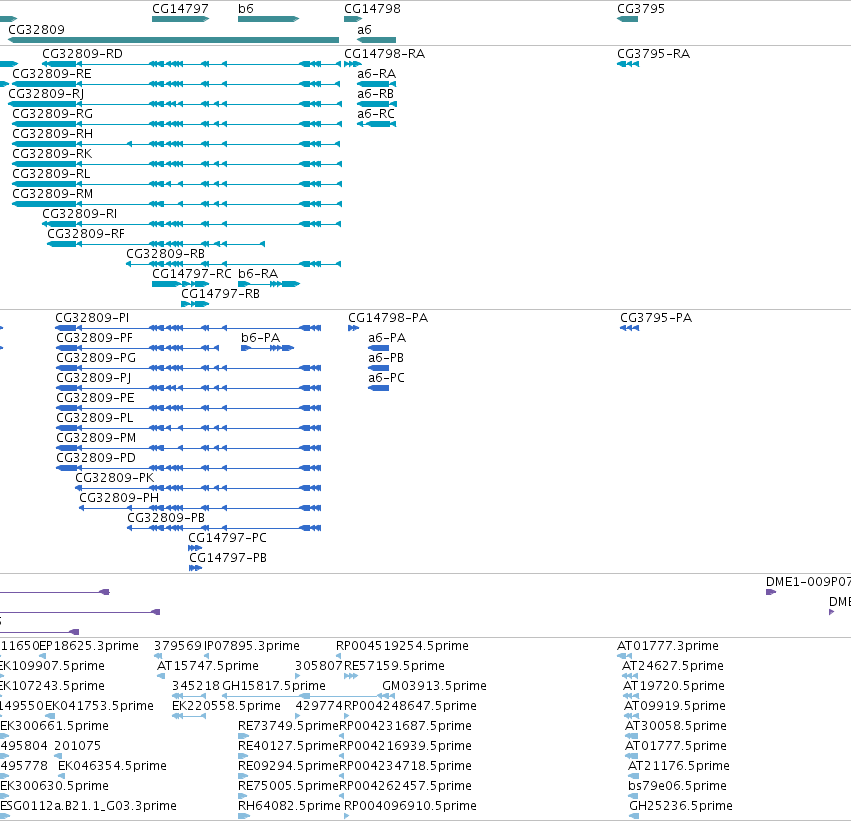Screen dimensions: 851x821
Task: Click EST ESG0112a.B21.1_G03.3prime label
Action: point(88,806)
